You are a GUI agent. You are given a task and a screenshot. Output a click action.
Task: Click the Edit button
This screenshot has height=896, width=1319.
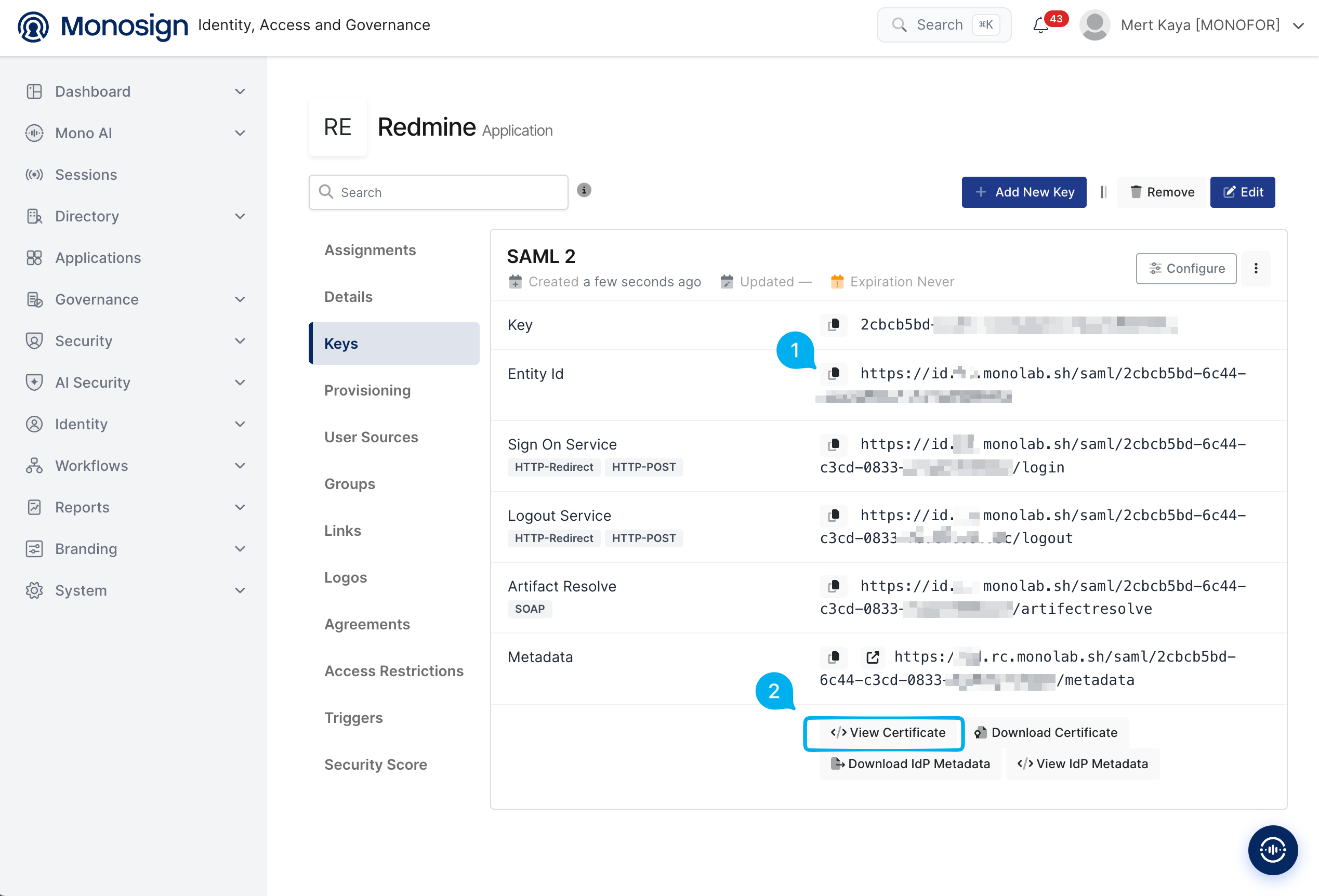pyautogui.click(x=1243, y=192)
